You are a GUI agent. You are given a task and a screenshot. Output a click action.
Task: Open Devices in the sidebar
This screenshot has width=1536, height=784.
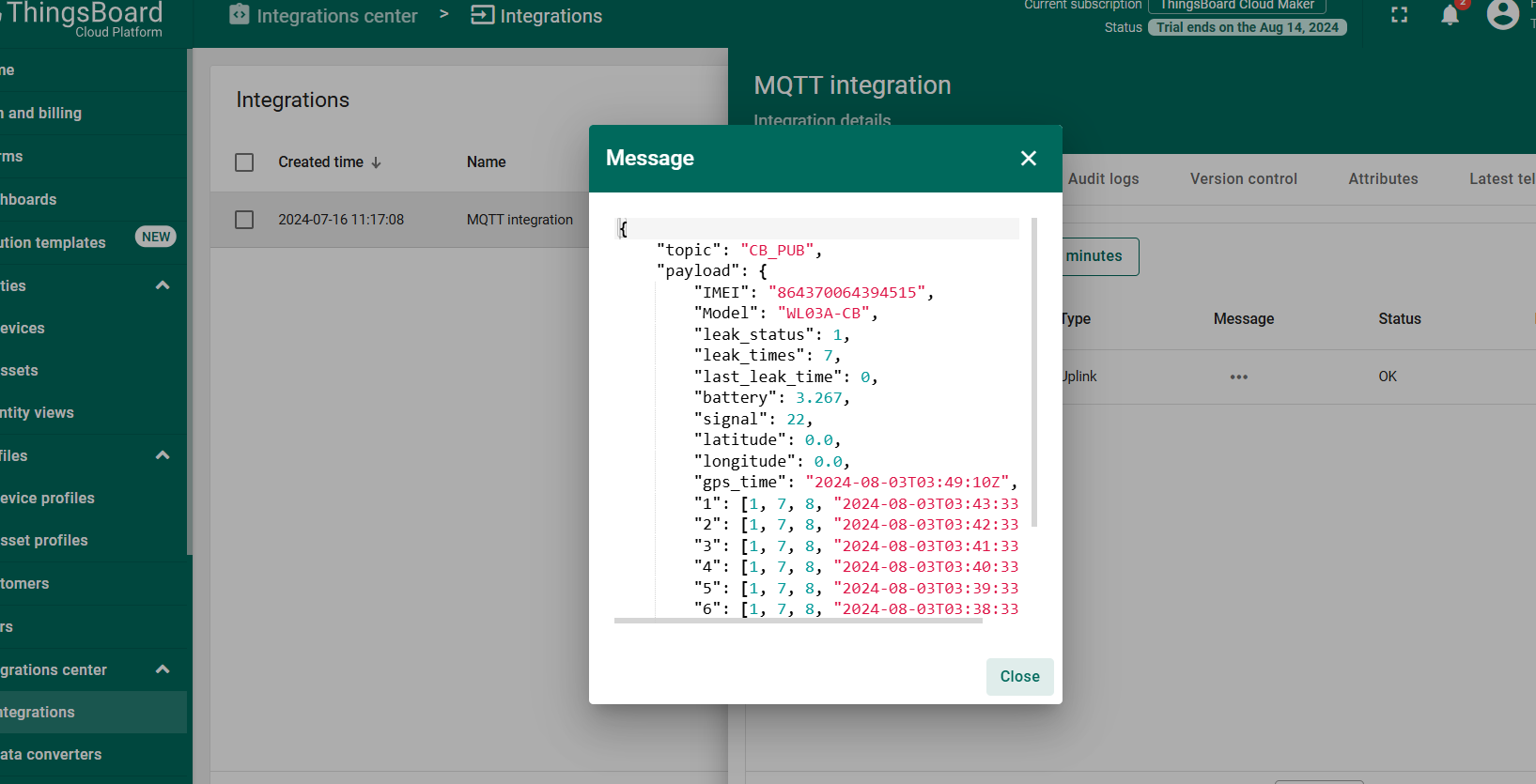[93, 329]
